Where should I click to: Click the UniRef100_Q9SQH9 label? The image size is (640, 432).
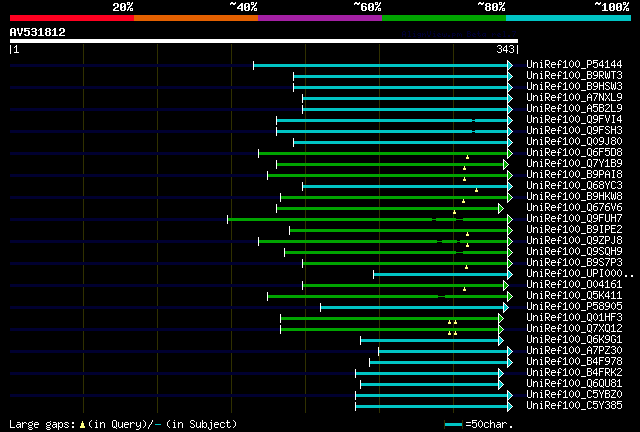[574, 252]
